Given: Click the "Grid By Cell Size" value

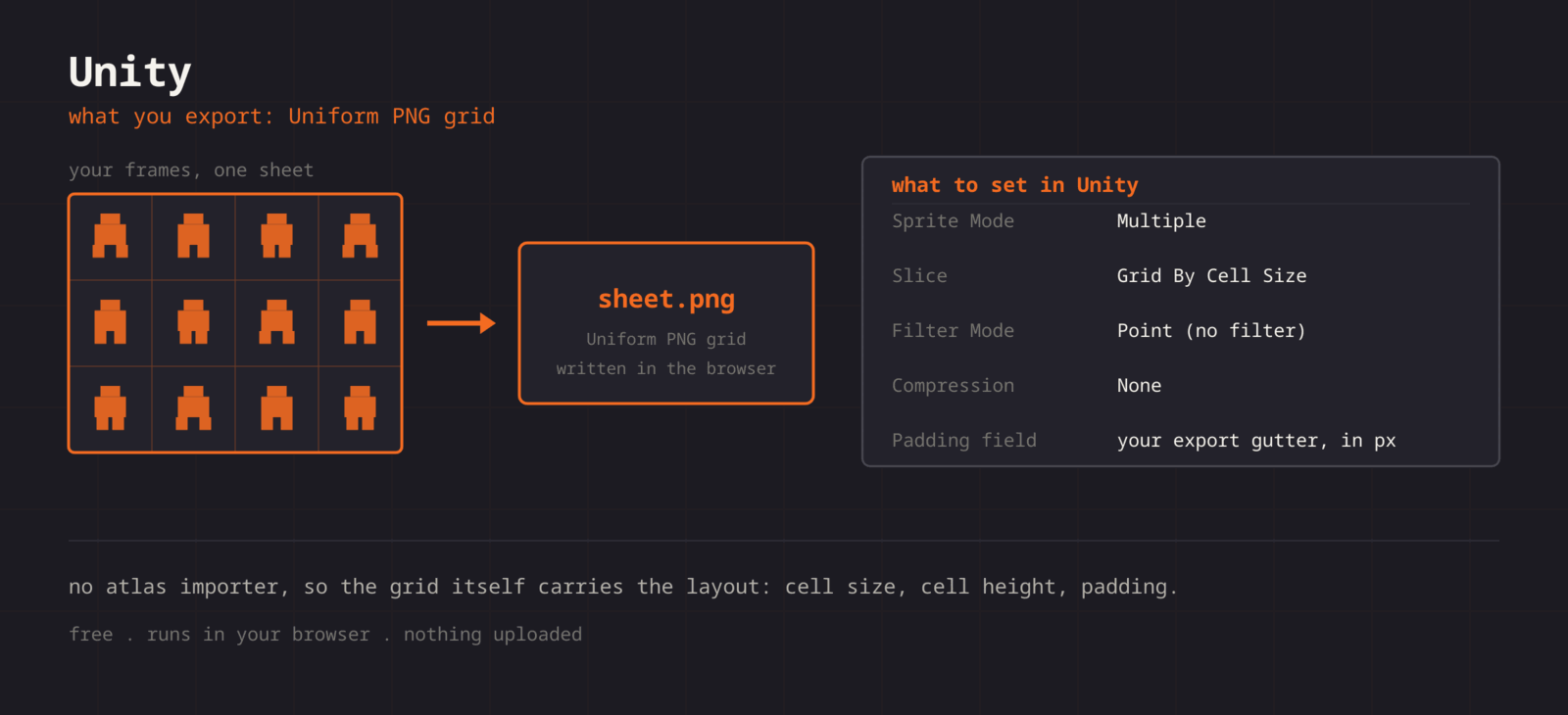Looking at the screenshot, I should (1211, 276).
